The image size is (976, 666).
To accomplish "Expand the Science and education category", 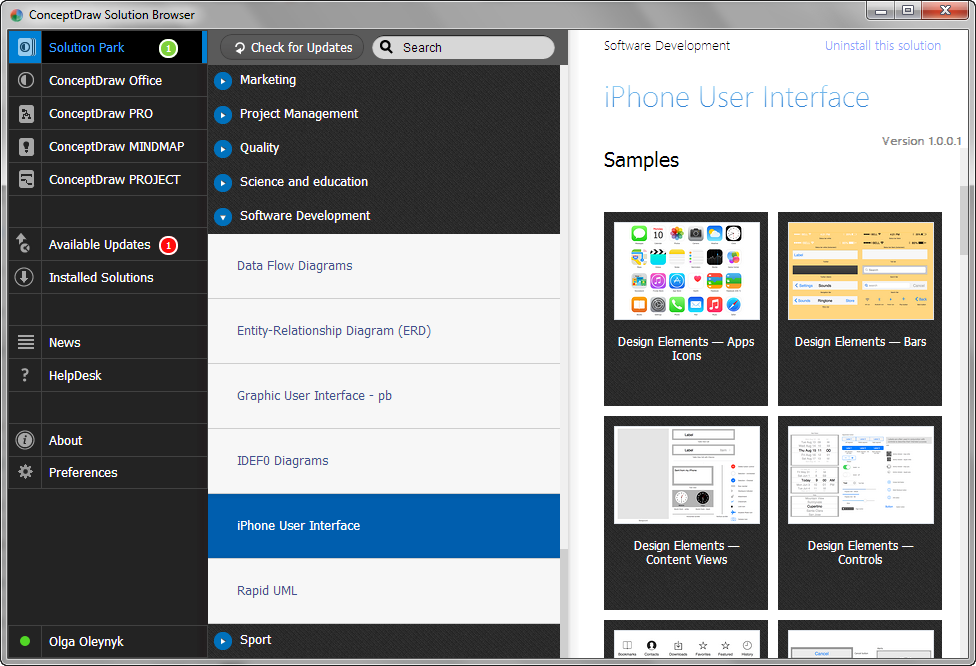I will click(x=222, y=183).
